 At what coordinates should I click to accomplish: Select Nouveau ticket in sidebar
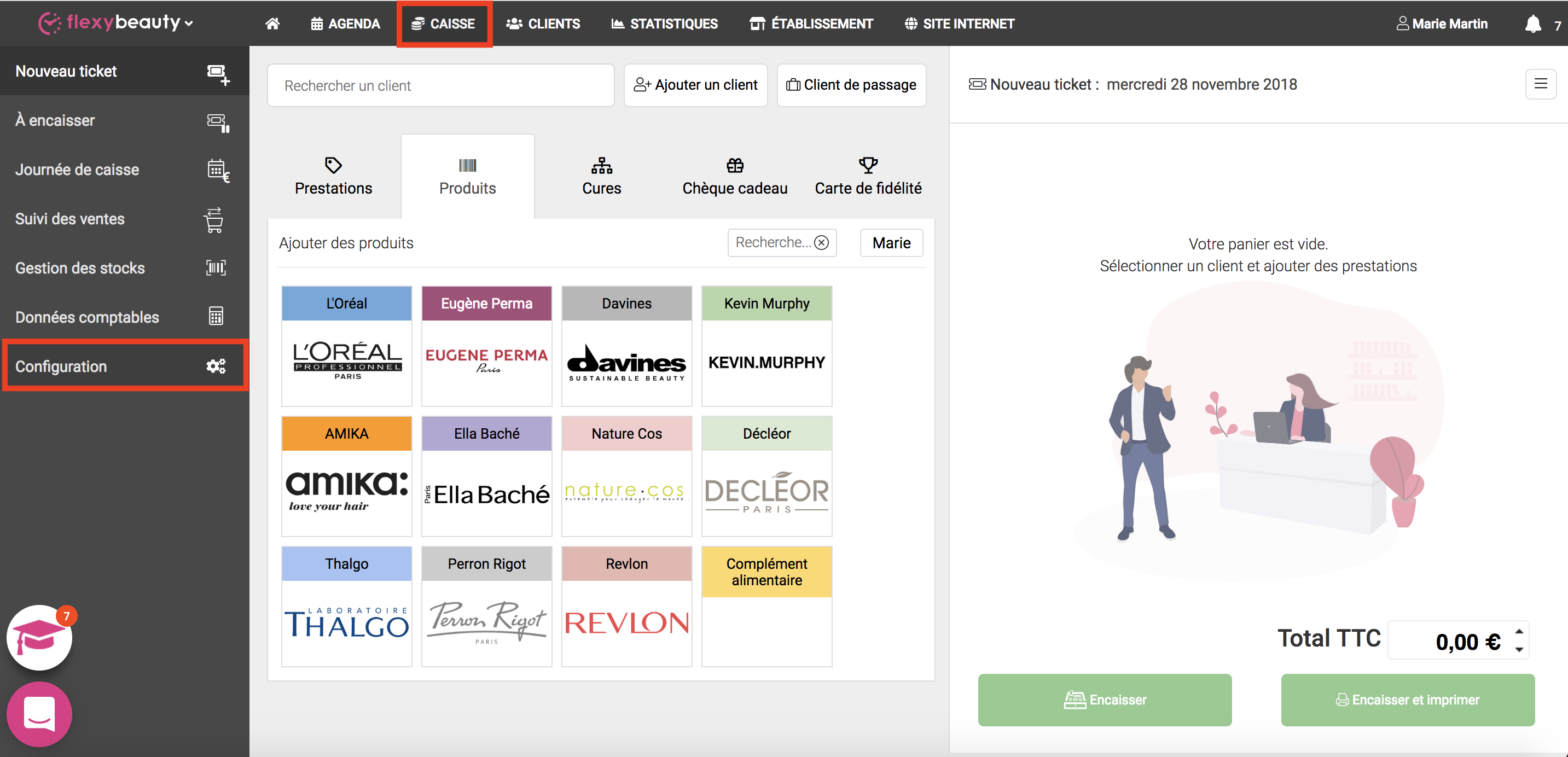pos(124,71)
